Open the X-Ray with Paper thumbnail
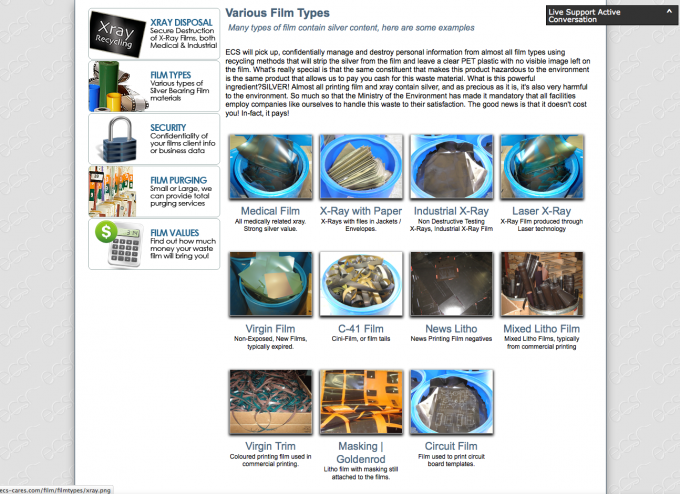Image resolution: width=680 pixels, height=494 pixels. pyautogui.click(x=361, y=167)
